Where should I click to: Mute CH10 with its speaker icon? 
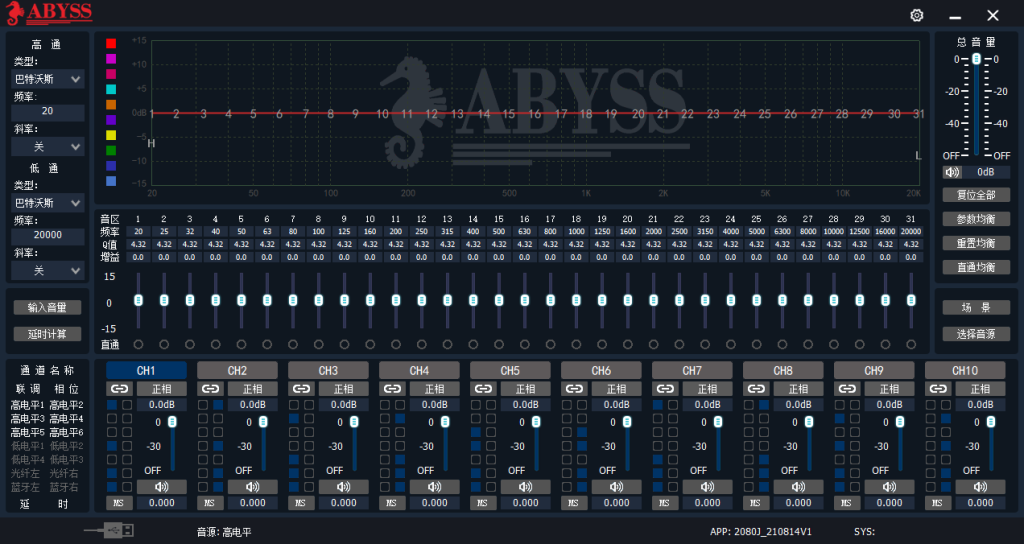pyautogui.click(x=980, y=487)
